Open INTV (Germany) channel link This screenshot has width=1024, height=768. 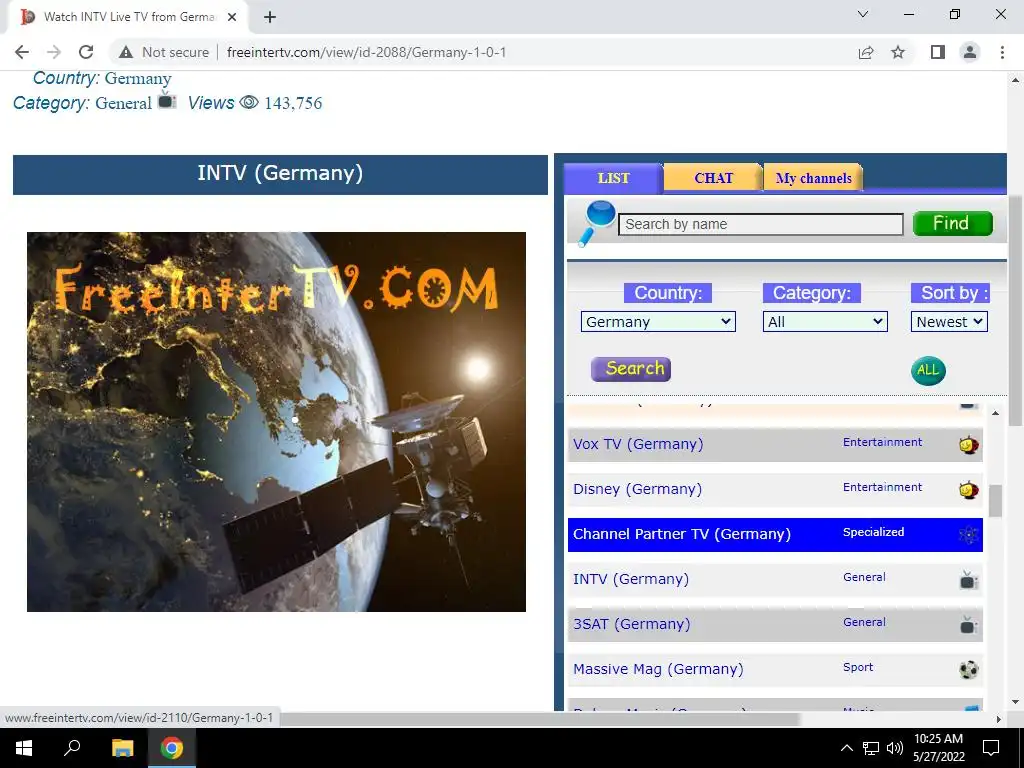click(631, 579)
